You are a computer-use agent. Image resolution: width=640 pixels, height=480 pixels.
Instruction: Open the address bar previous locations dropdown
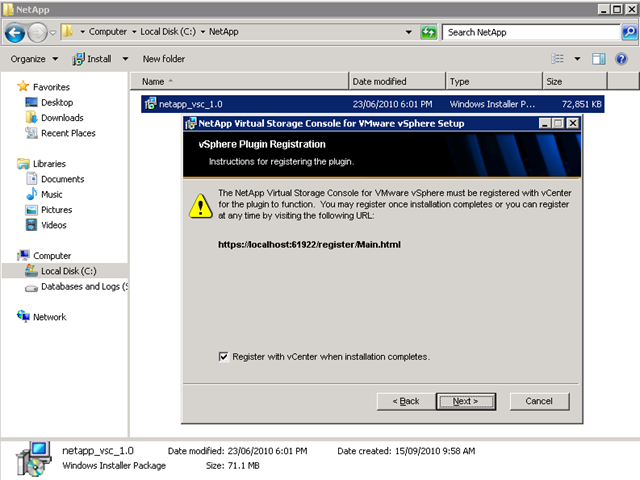(x=408, y=32)
